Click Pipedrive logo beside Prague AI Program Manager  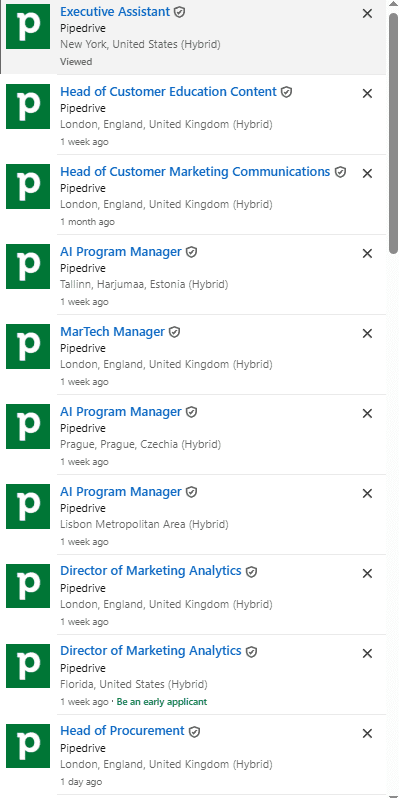coord(28,426)
